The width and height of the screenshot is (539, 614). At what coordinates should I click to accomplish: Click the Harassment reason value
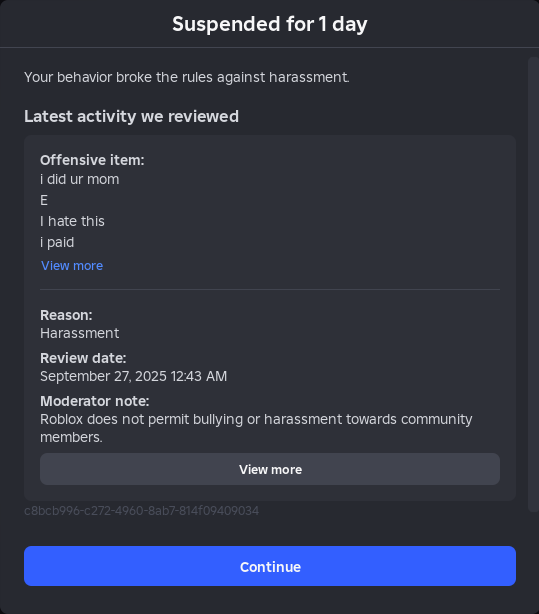pyautogui.click(x=80, y=333)
